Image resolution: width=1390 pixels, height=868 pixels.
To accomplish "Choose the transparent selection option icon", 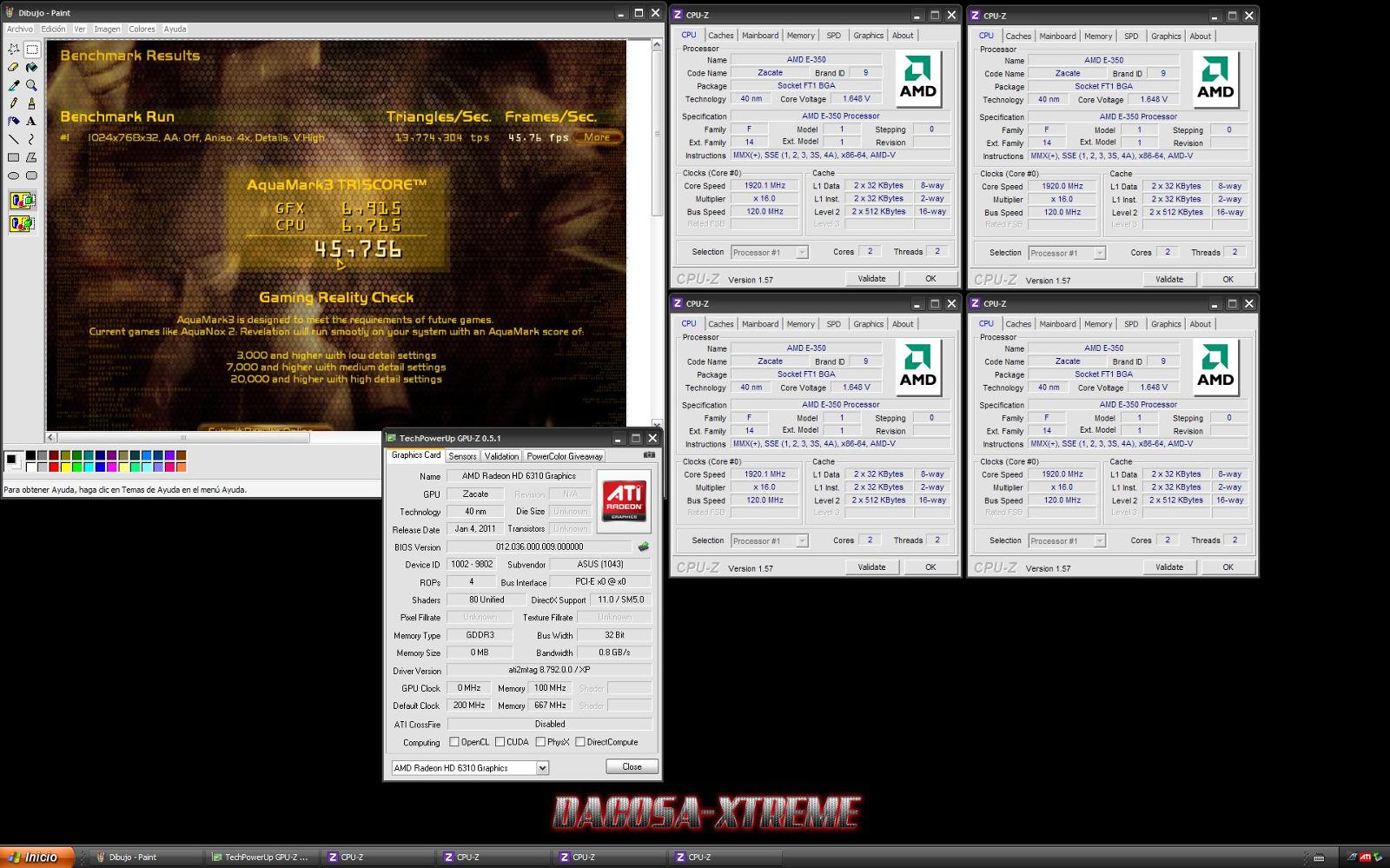I will point(22,224).
